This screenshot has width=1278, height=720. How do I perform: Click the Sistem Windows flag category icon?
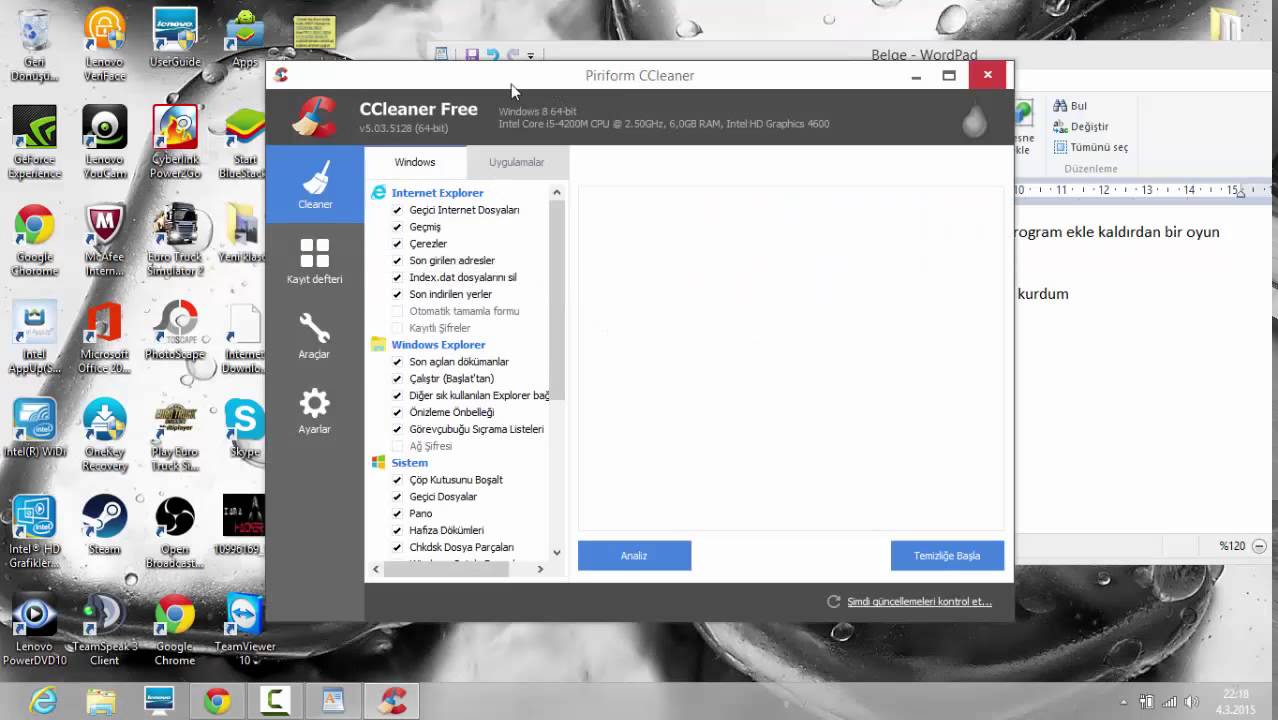(378, 462)
